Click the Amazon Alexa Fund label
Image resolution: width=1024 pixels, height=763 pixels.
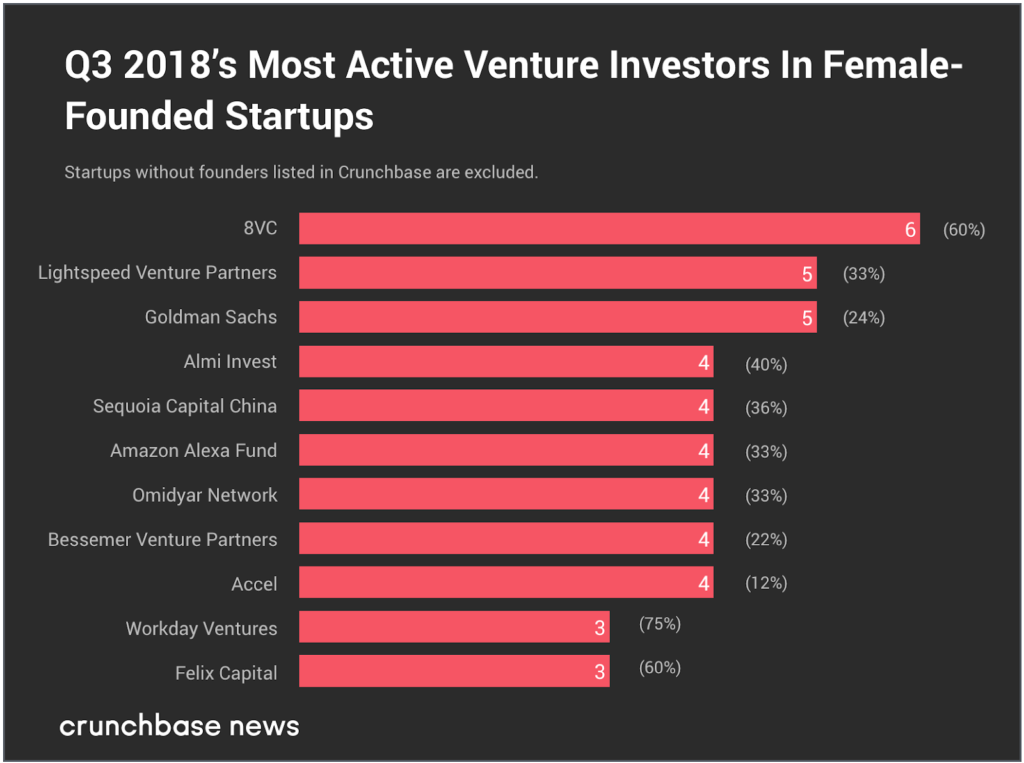coord(193,451)
